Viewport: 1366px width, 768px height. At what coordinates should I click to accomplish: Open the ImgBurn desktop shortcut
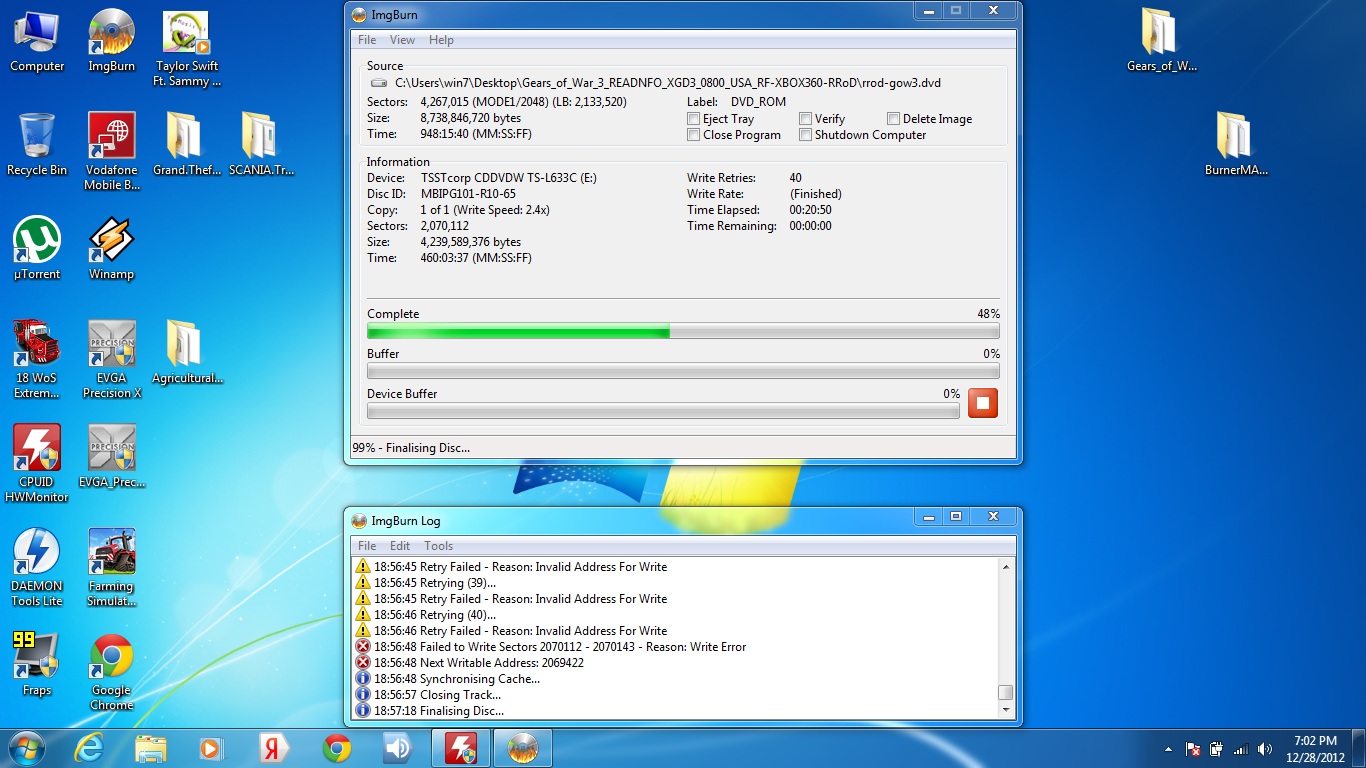click(x=111, y=42)
